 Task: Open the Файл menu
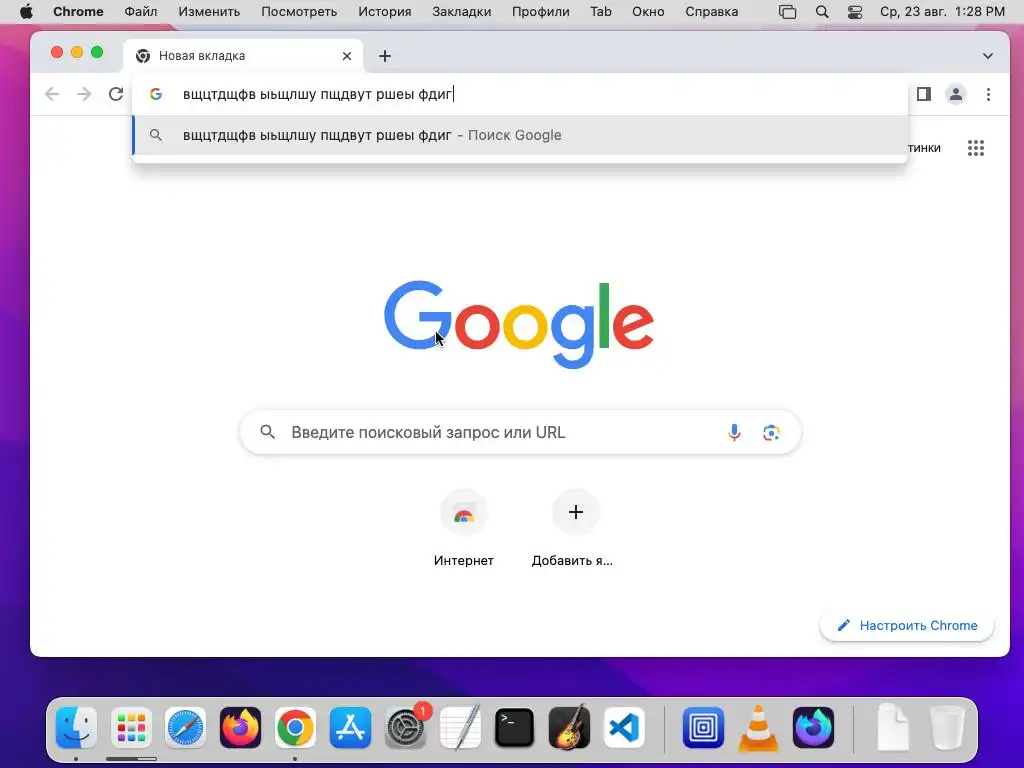[141, 12]
